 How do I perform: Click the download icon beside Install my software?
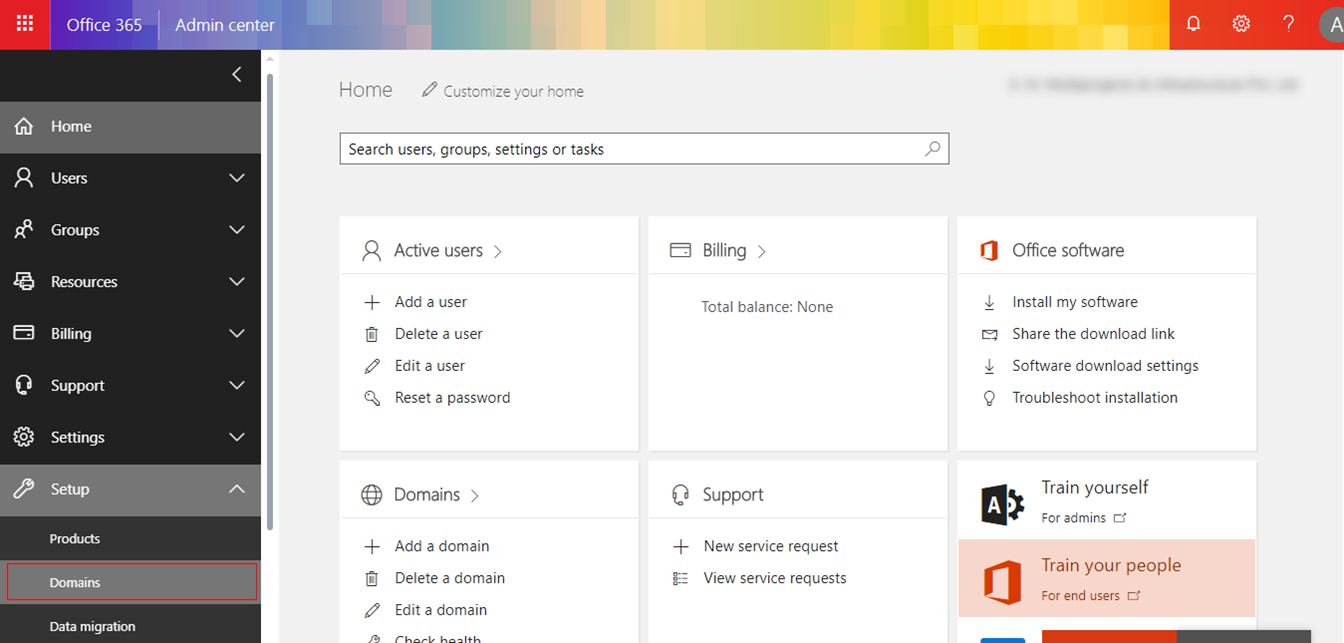coord(989,302)
